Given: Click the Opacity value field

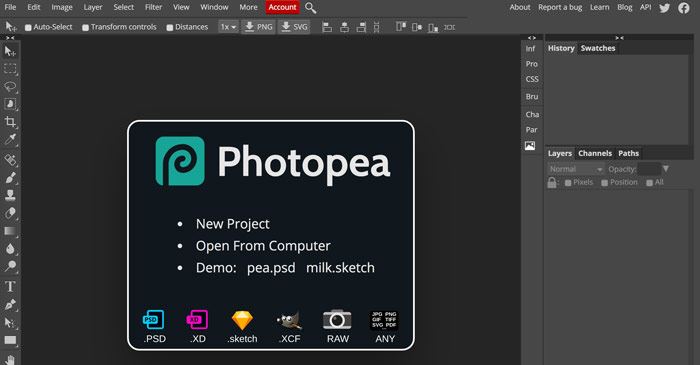Looking at the screenshot, I should point(649,169).
